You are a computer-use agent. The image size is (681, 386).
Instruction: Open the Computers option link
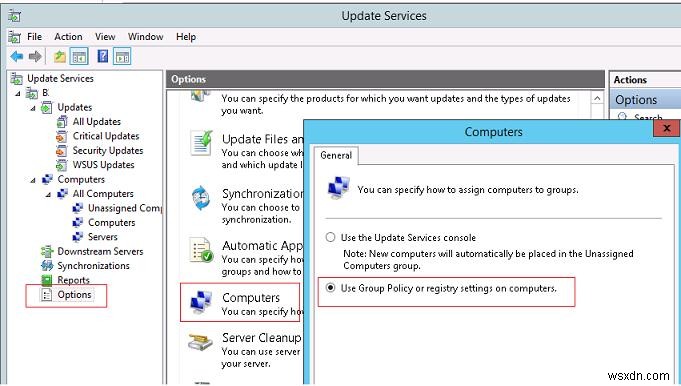click(251, 298)
